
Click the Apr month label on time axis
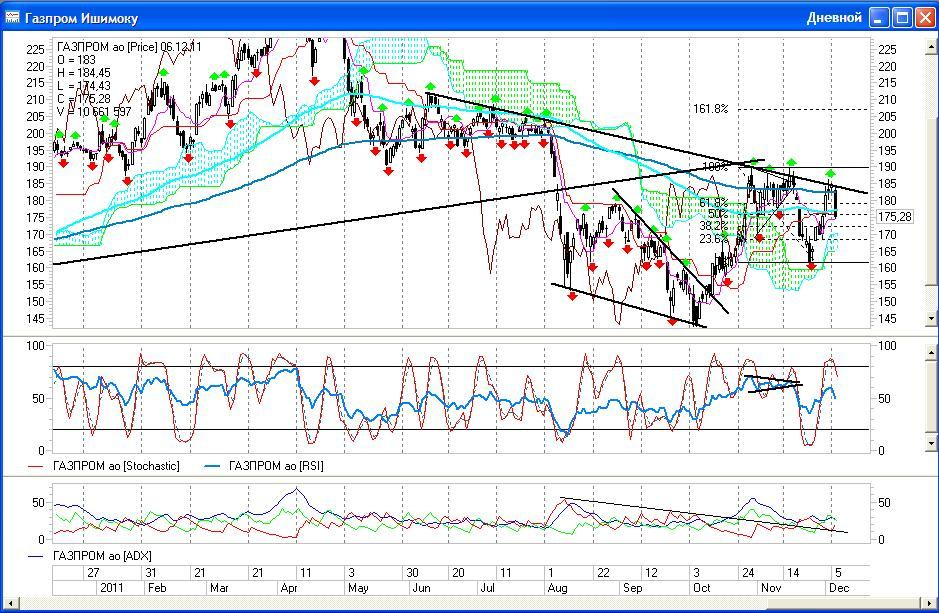tap(289, 588)
